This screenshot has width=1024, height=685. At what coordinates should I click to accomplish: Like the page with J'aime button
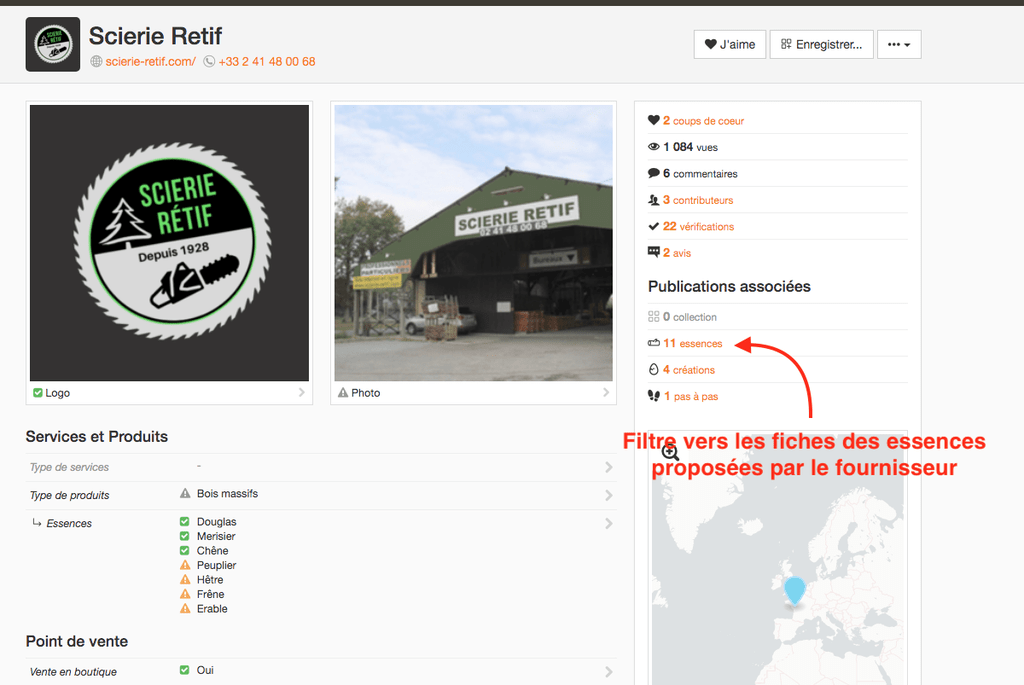pos(729,44)
